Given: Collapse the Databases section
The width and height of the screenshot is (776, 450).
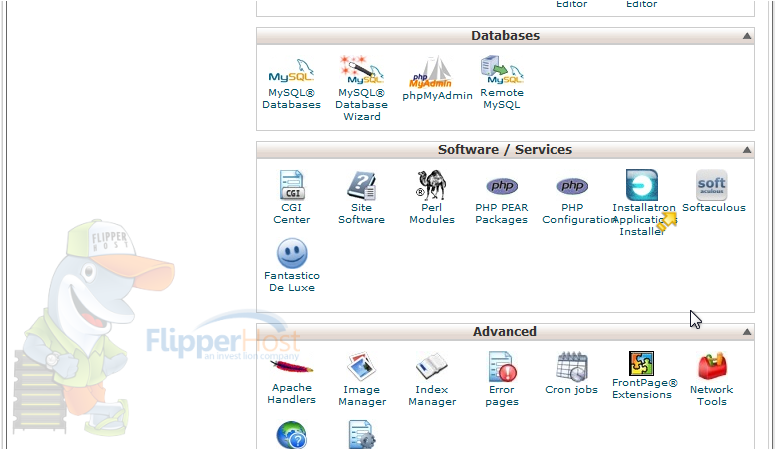Looking at the screenshot, I should tap(747, 36).
